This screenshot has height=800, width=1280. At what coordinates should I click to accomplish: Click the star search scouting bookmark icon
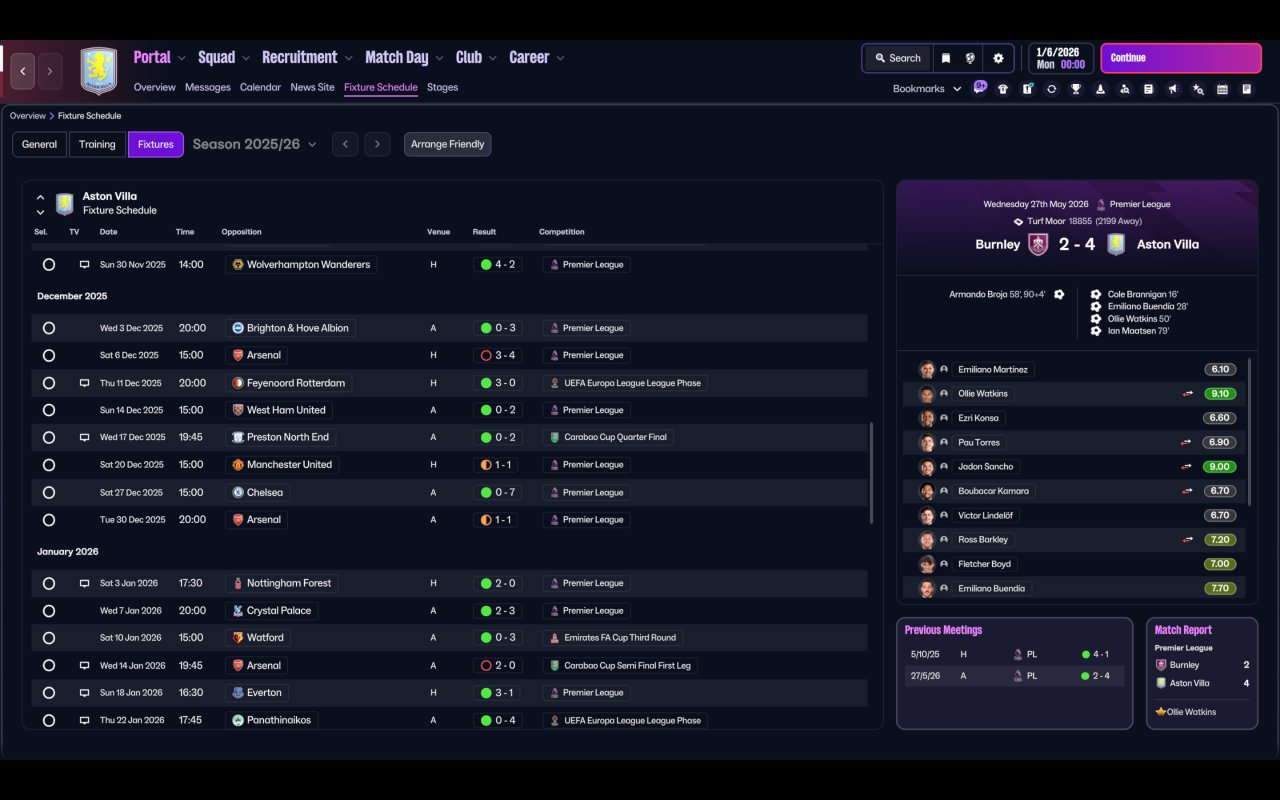point(1198,89)
